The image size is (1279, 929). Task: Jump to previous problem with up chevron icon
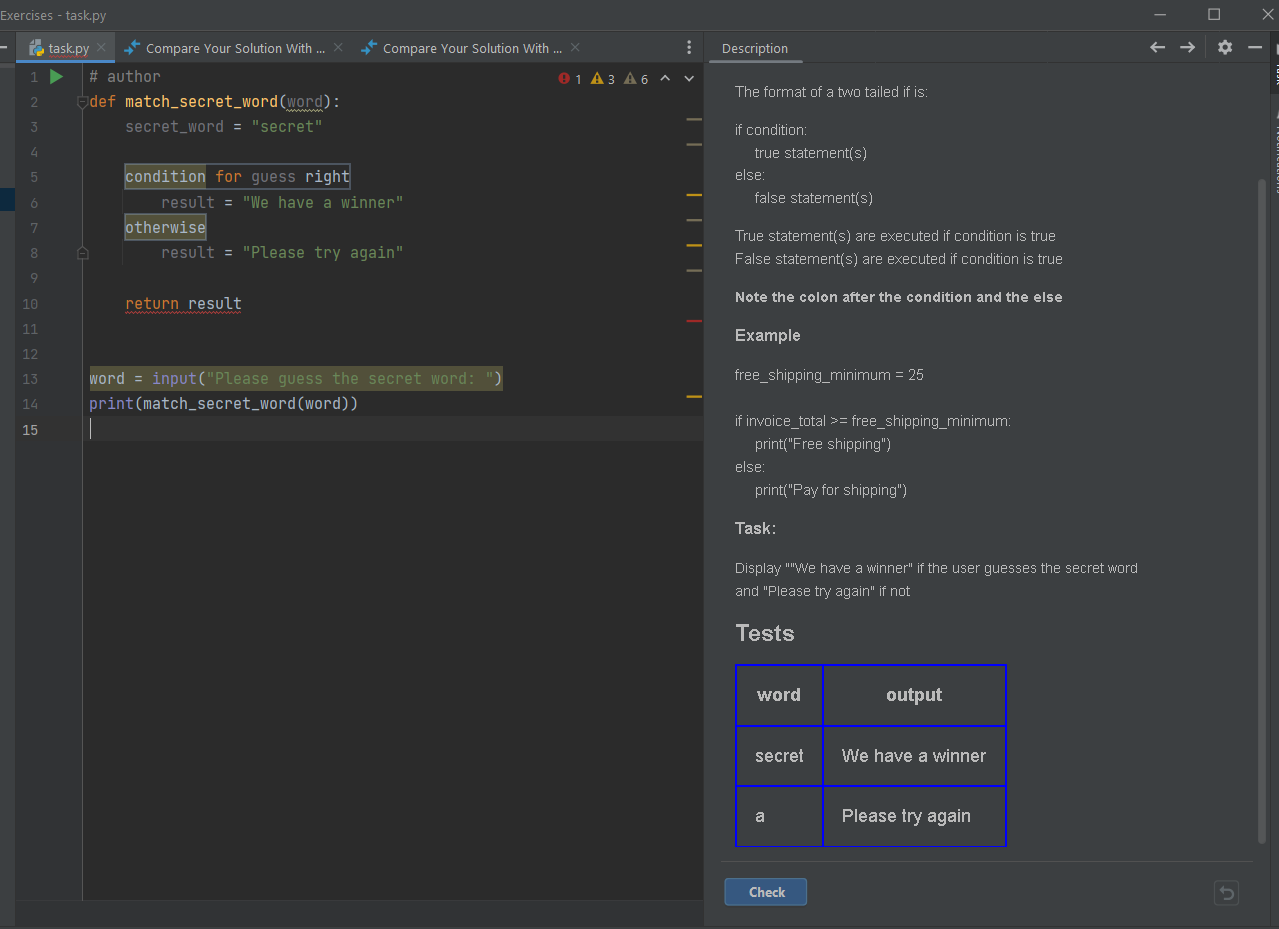click(664, 78)
